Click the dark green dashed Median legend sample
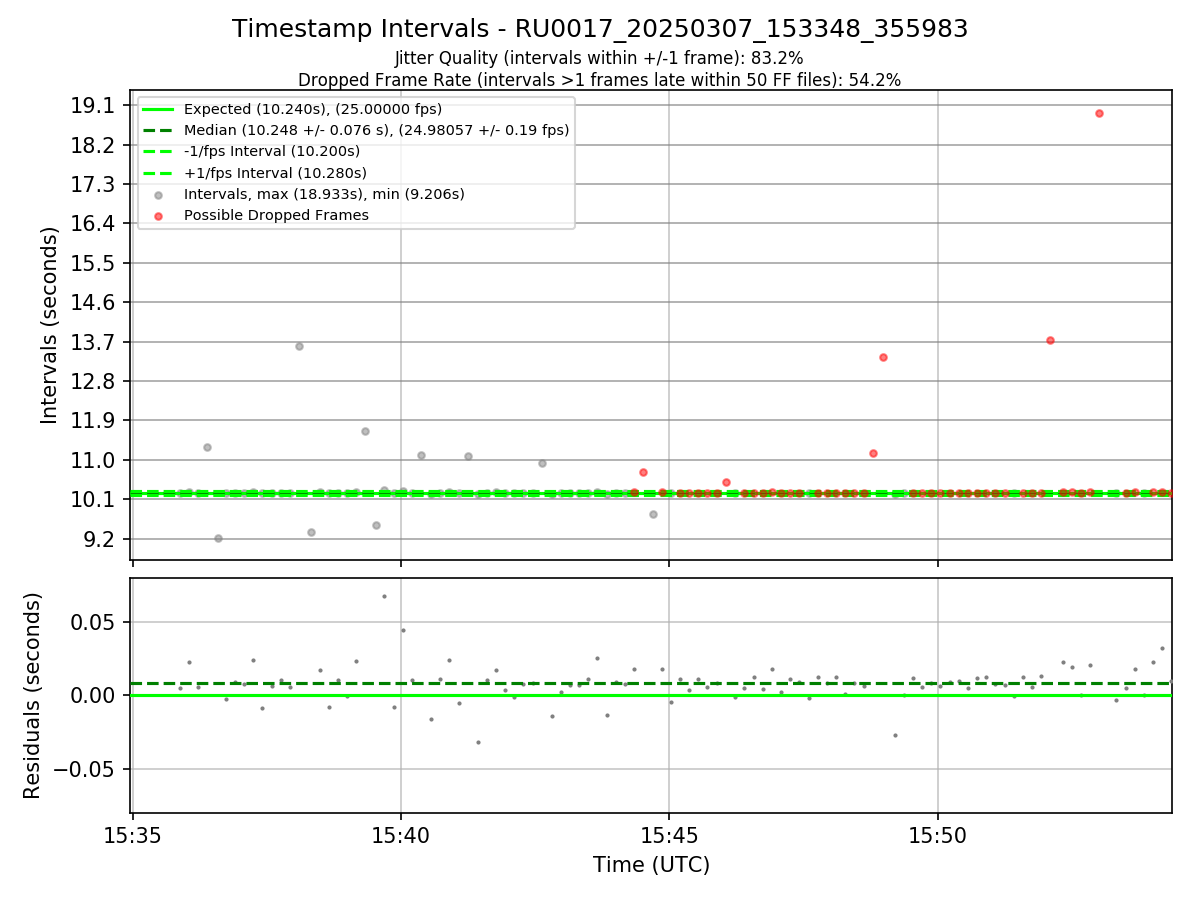This screenshot has width=1200, height=900. [x=159, y=130]
